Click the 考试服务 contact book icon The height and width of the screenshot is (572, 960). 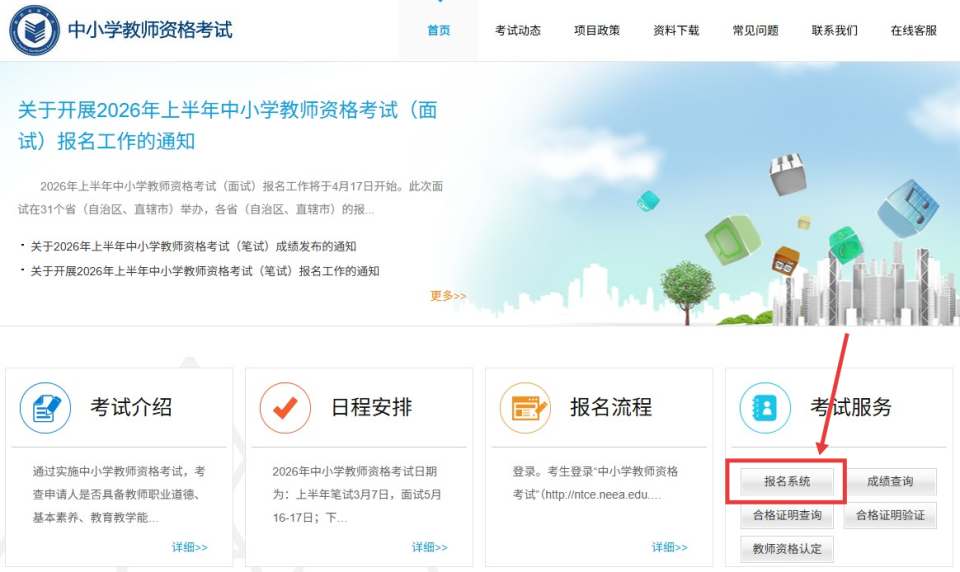point(765,408)
